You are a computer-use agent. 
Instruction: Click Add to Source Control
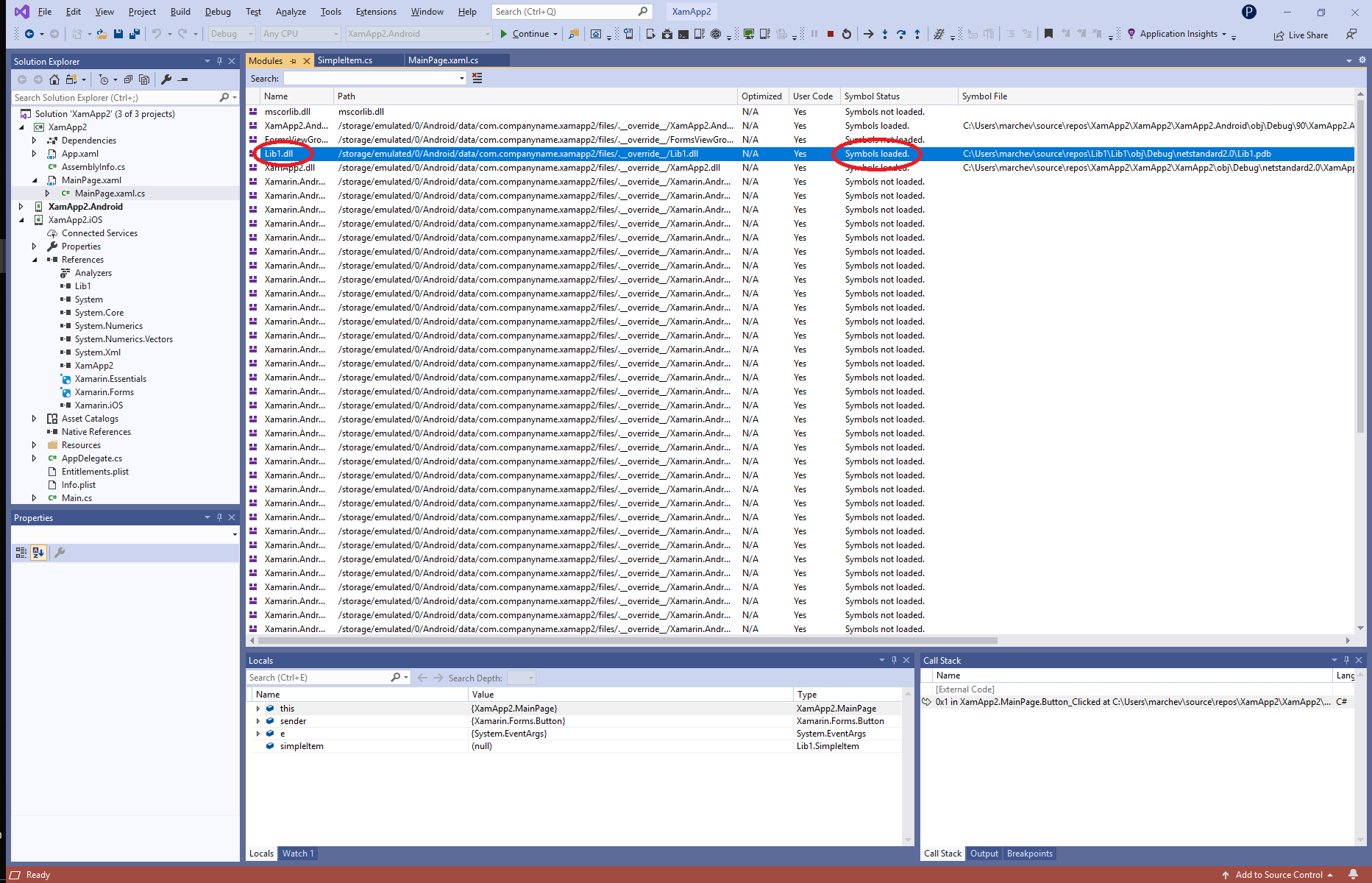point(1279,875)
